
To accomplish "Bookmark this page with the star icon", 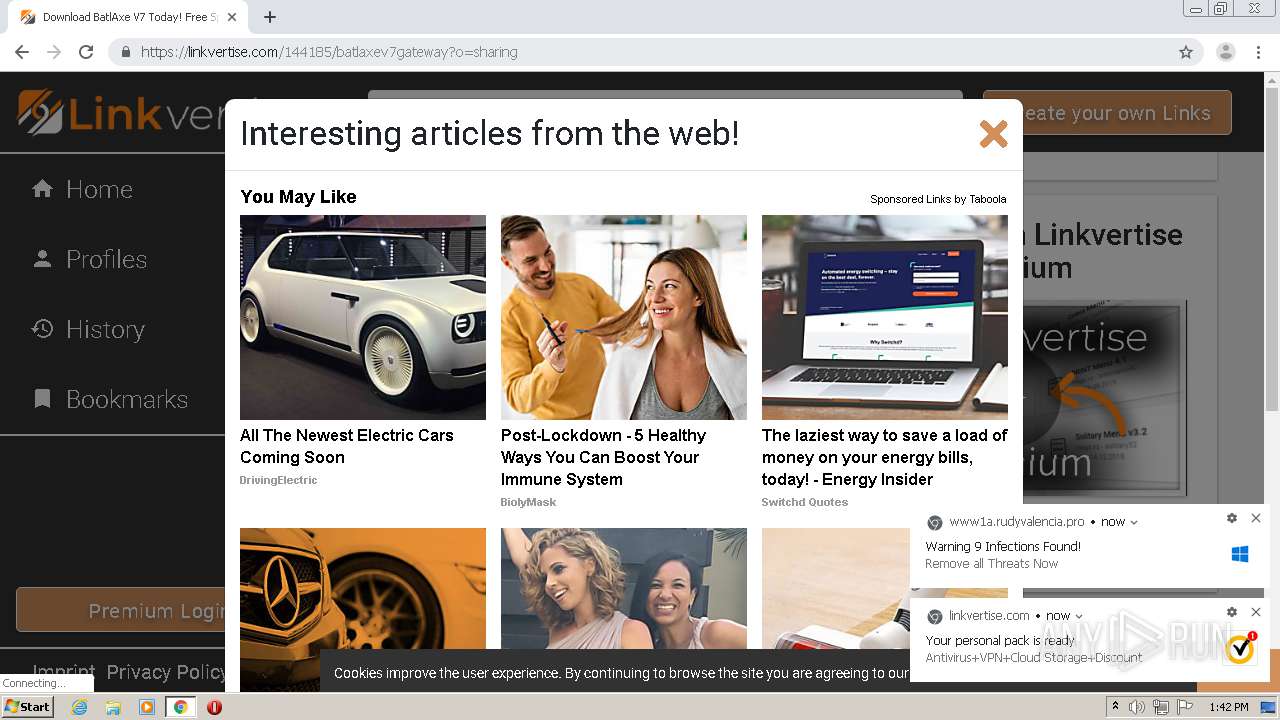I will 1186,52.
